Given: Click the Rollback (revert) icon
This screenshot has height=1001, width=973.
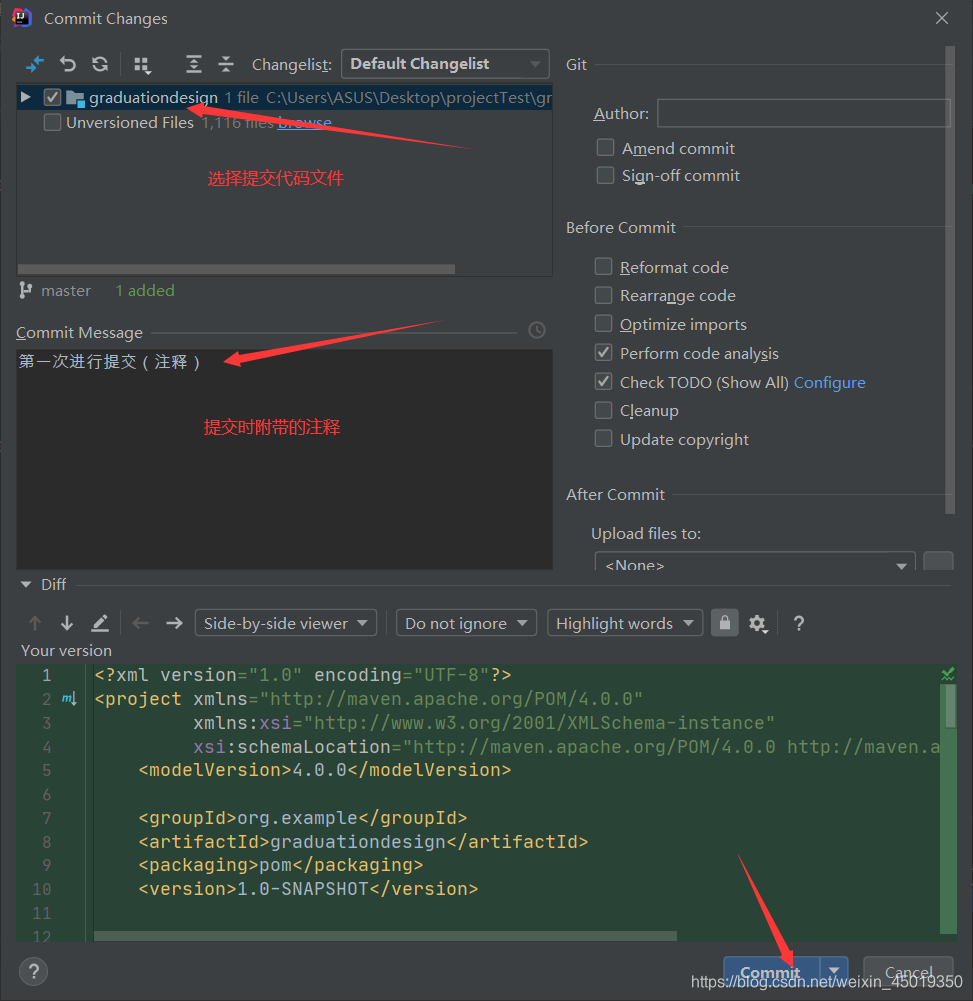Looking at the screenshot, I should [68, 64].
